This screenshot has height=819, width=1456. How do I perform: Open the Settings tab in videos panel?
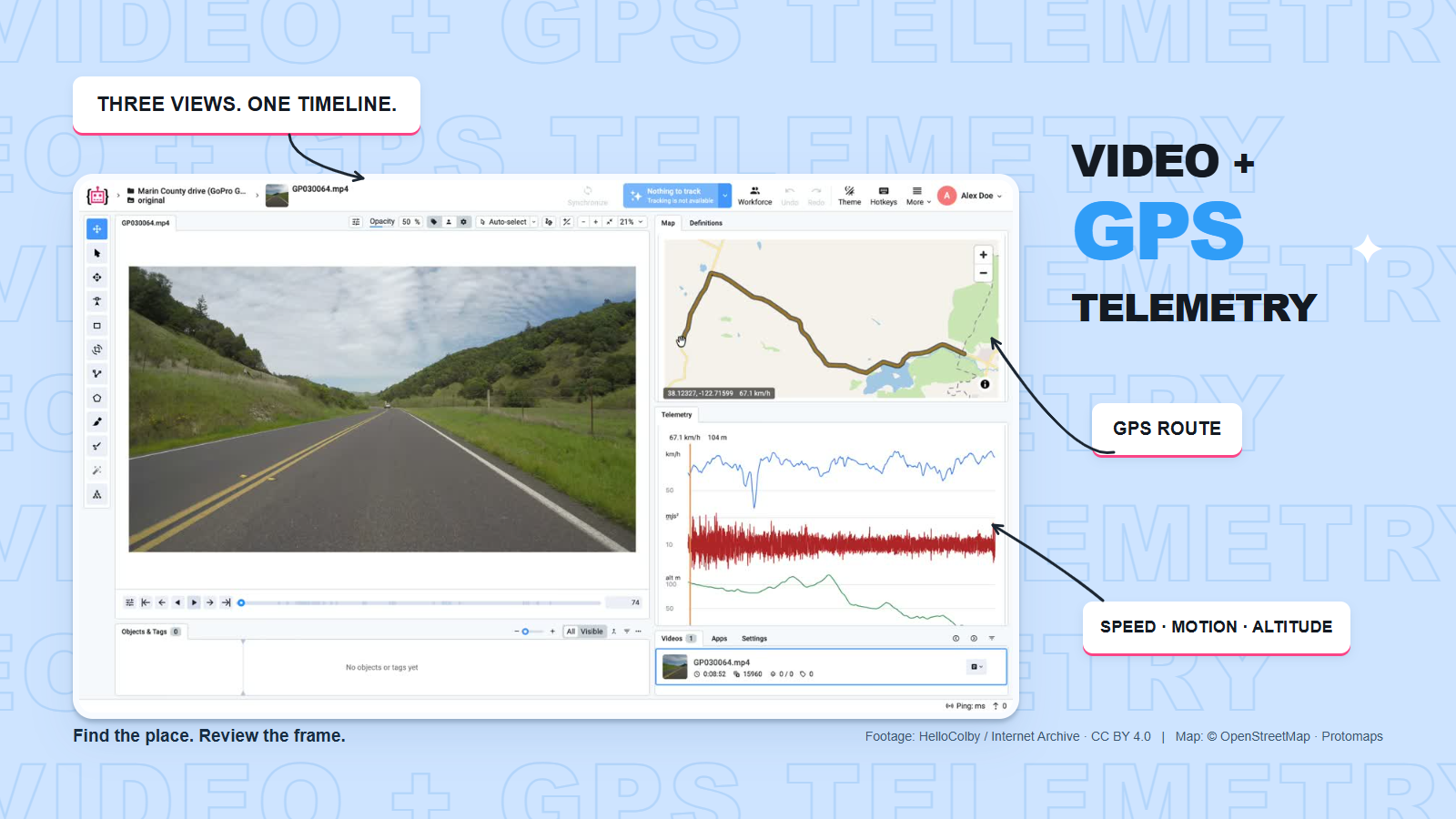[x=754, y=639]
